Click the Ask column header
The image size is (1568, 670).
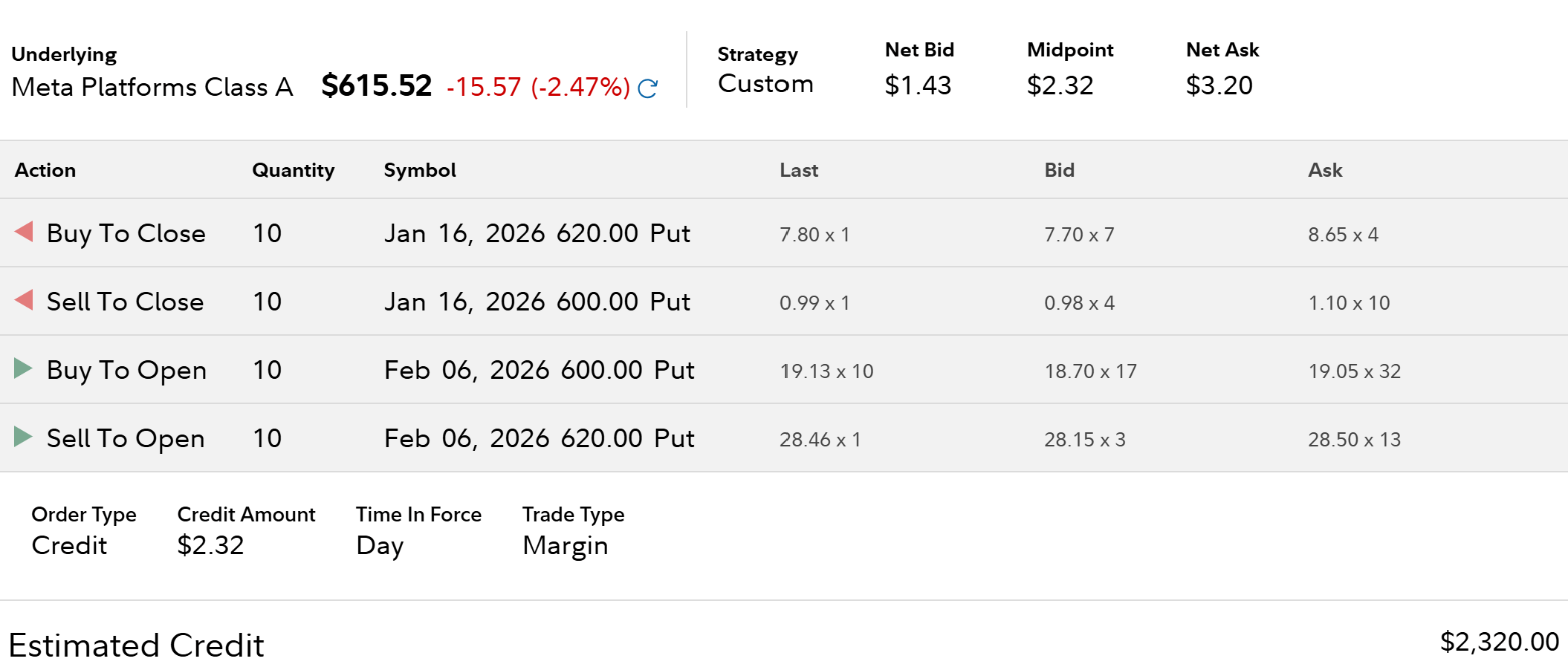tap(1325, 170)
